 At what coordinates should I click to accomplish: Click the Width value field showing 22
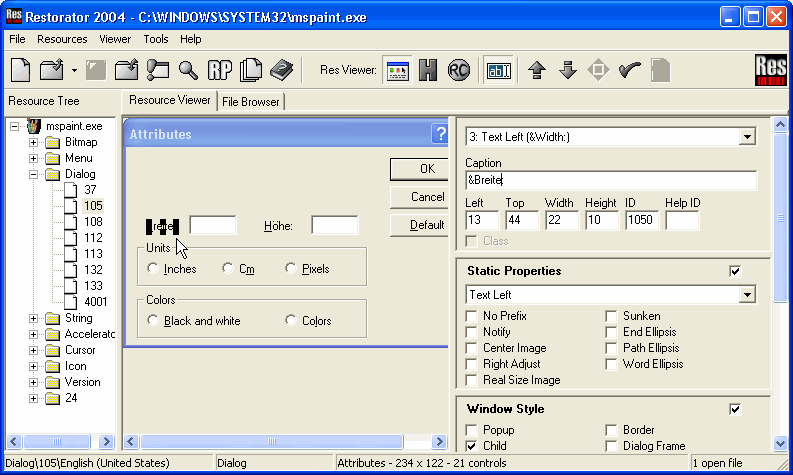pyautogui.click(x=561, y=220)
